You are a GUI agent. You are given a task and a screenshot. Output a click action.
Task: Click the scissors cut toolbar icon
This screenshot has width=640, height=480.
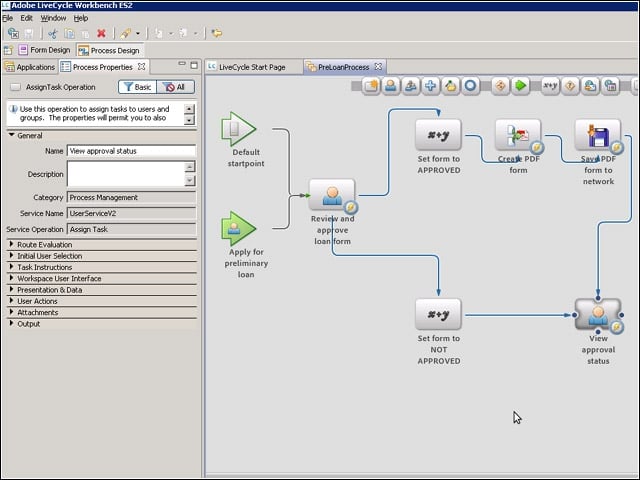tap(53, 33)
